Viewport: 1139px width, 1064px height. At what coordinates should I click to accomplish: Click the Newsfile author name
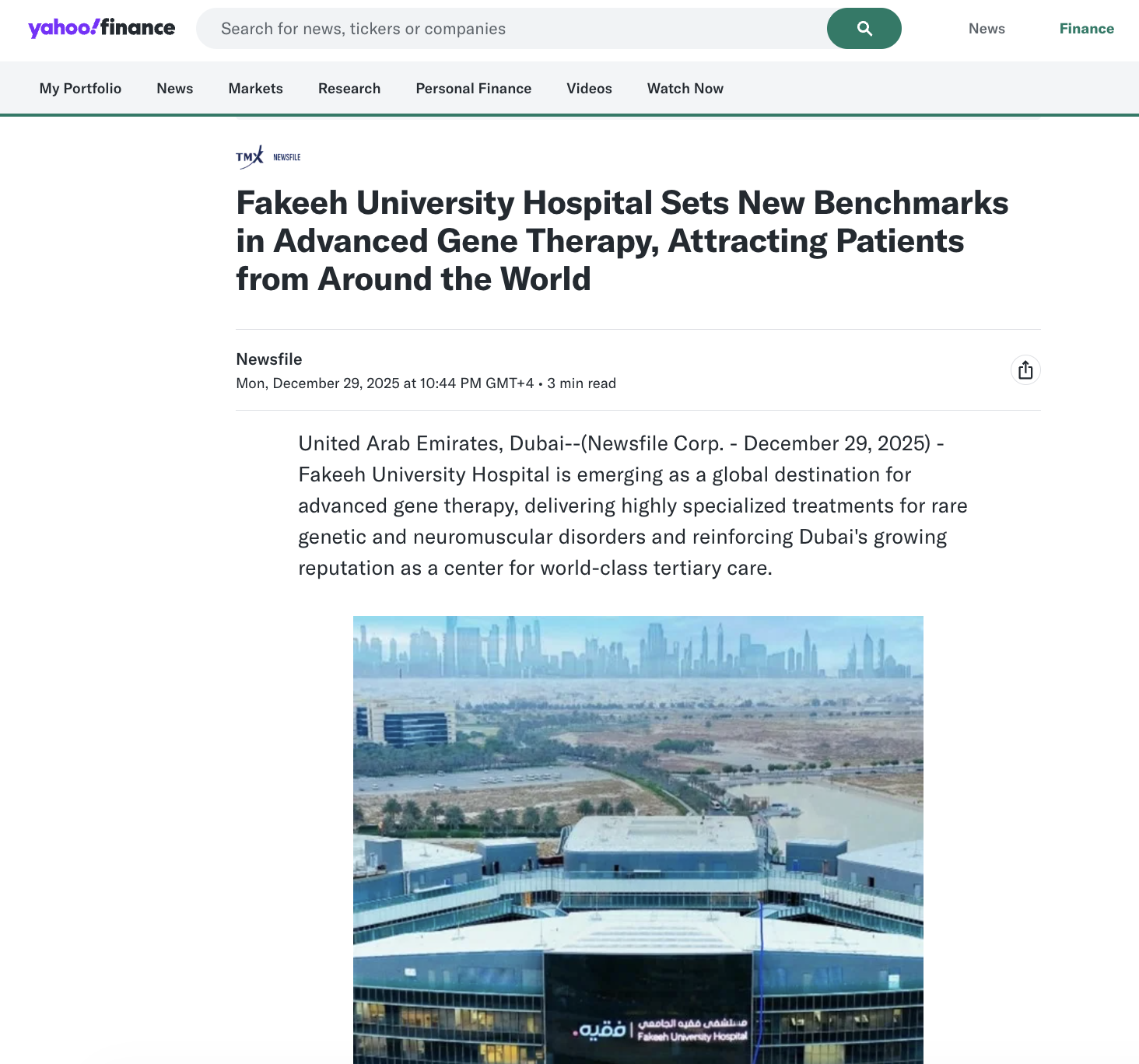tap(269, 359)
